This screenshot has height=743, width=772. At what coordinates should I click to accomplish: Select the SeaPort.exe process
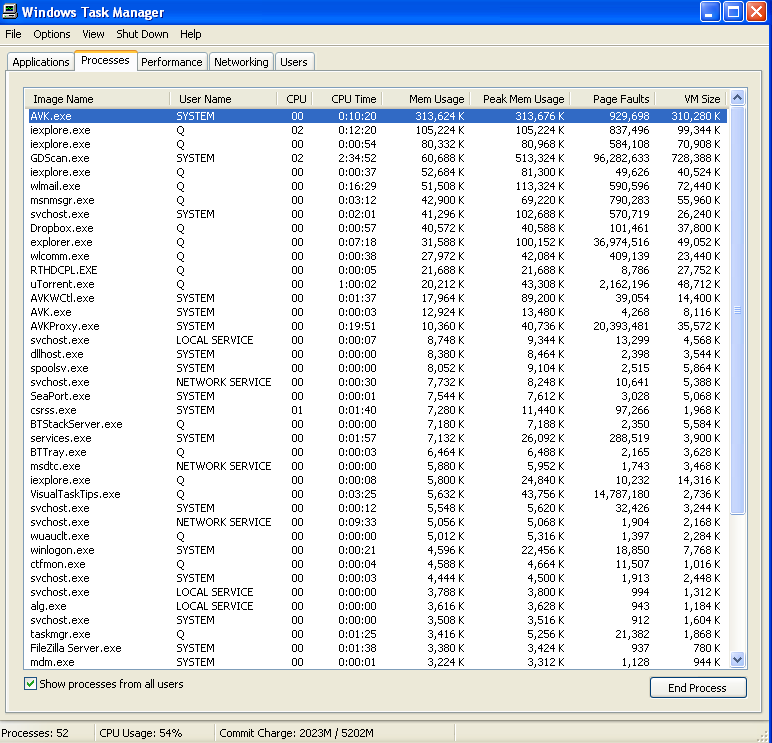click(377, 396)
